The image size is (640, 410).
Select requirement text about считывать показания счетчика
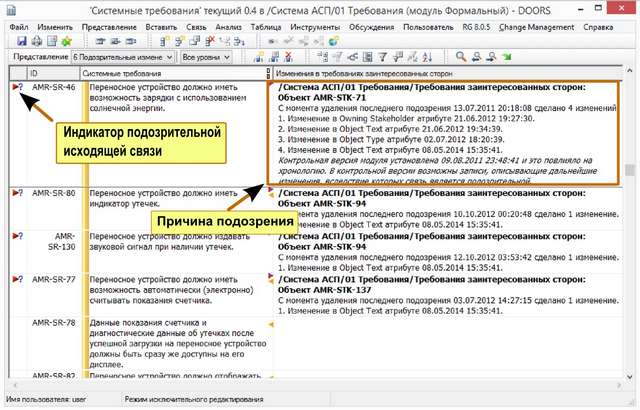point(171,290)
